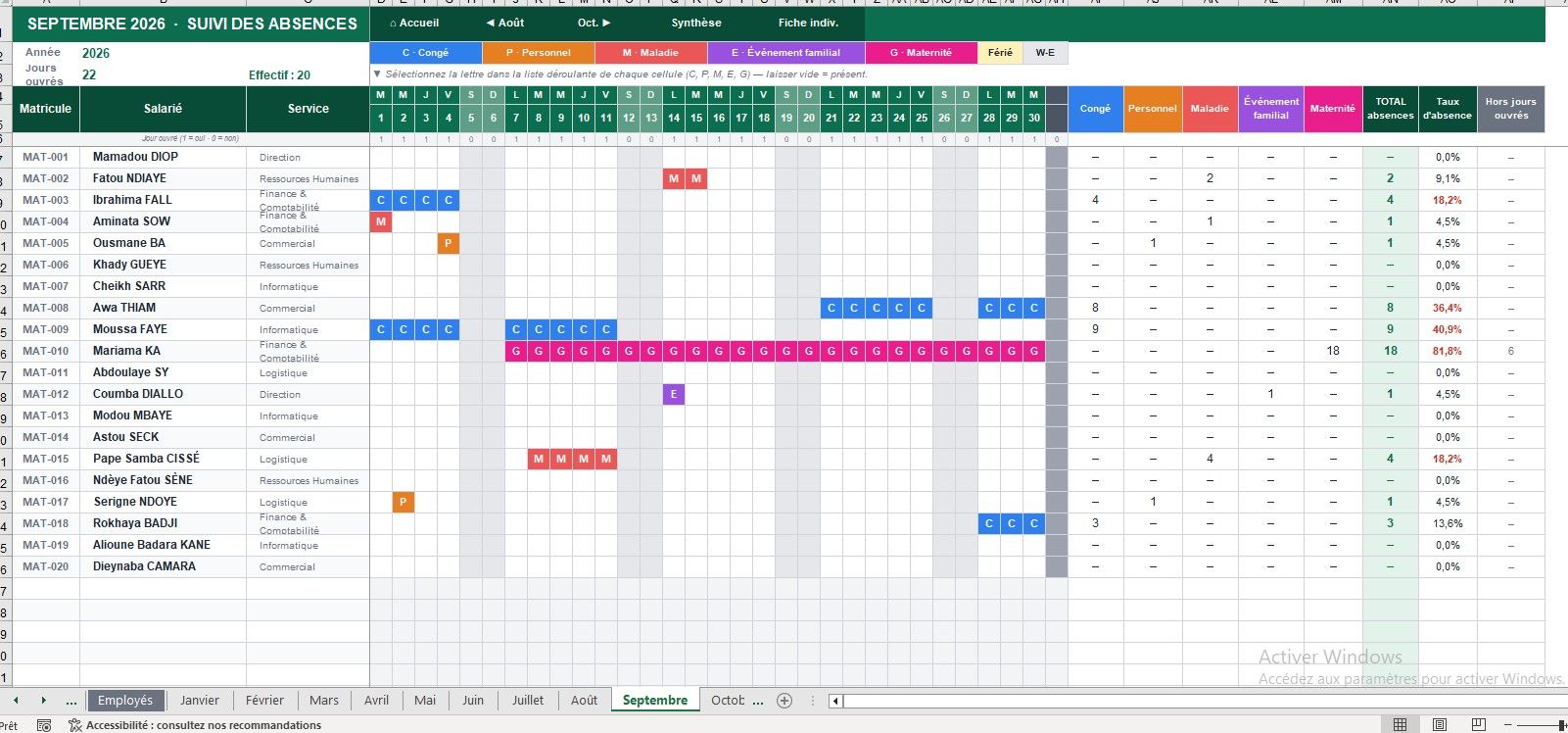Switch to Page Break Preview icon
The width and height of the screenshot is (1568, 733).
tap(1479, 725)
